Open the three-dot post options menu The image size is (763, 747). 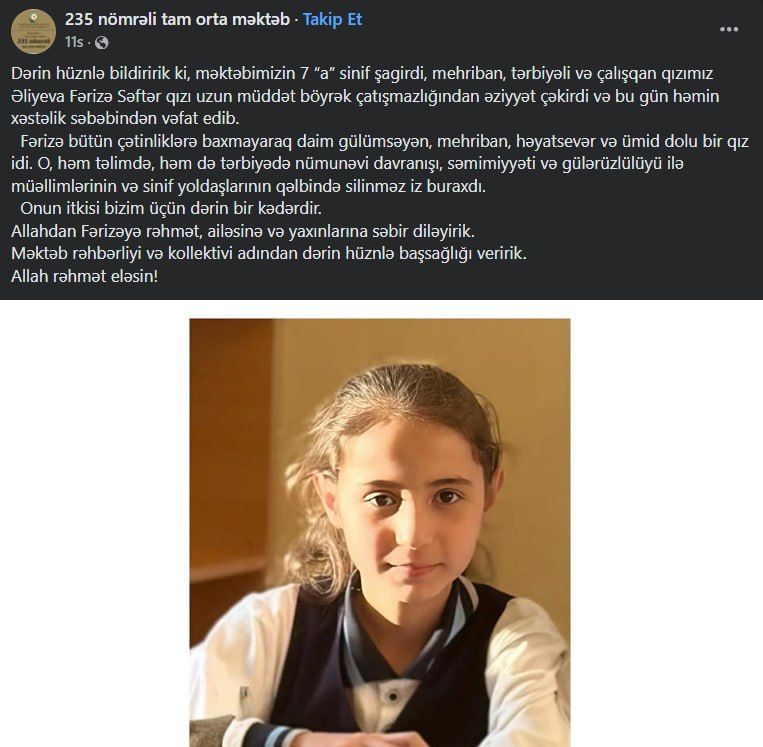pyautogui.click(x=728, y=30)
